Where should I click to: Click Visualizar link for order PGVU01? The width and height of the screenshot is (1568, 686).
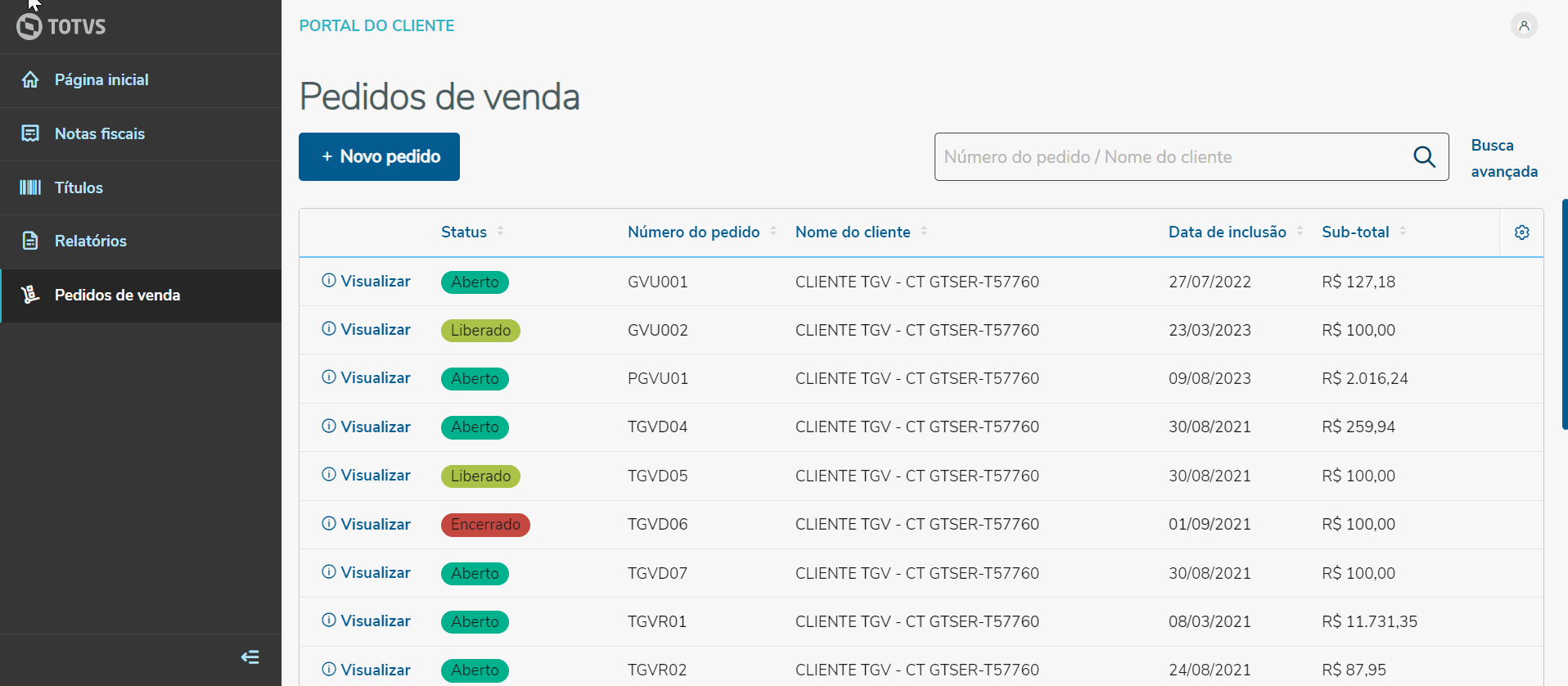[376, 377]
